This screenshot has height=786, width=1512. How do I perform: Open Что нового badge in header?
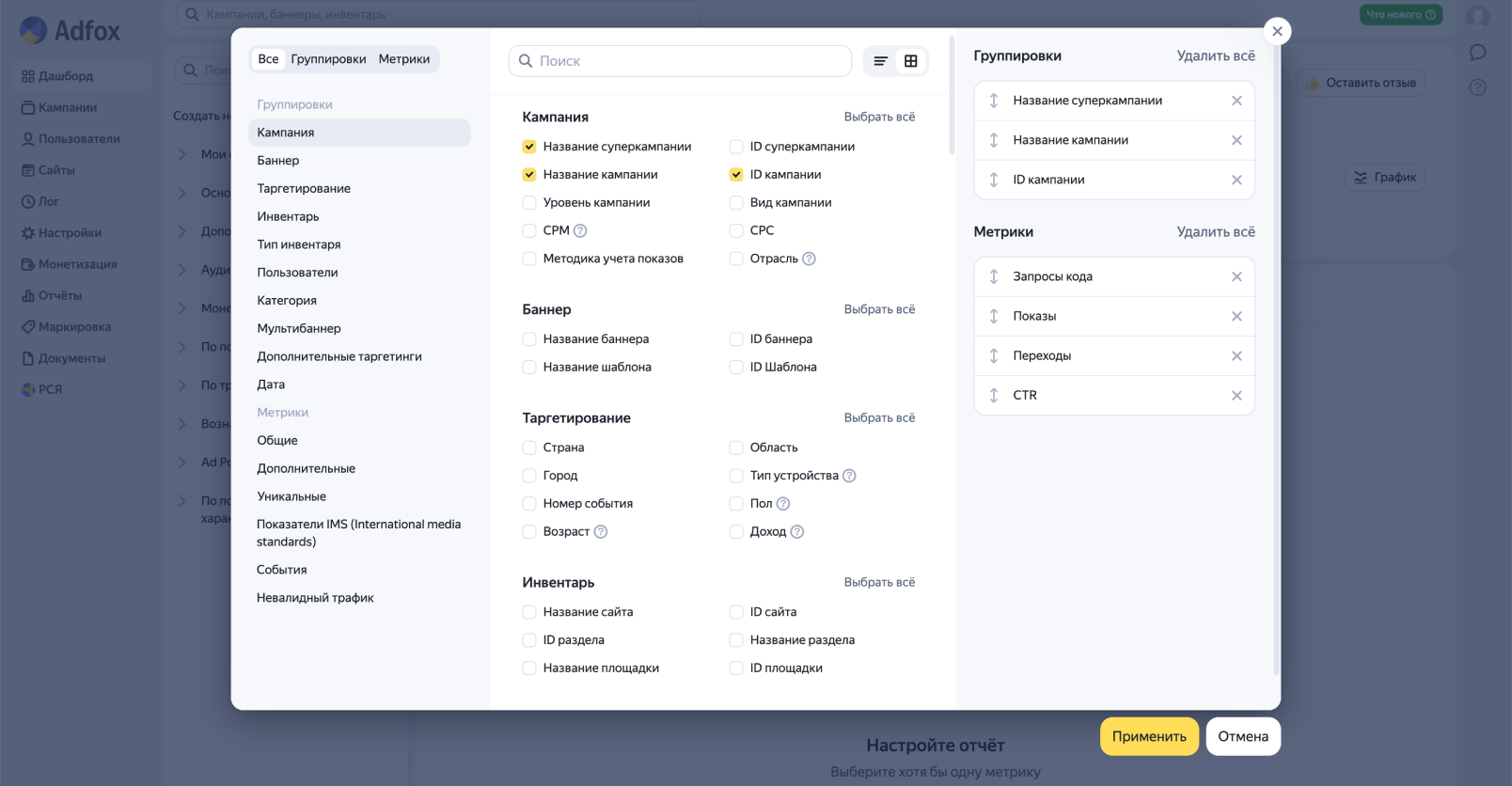tap(1401, 14)
